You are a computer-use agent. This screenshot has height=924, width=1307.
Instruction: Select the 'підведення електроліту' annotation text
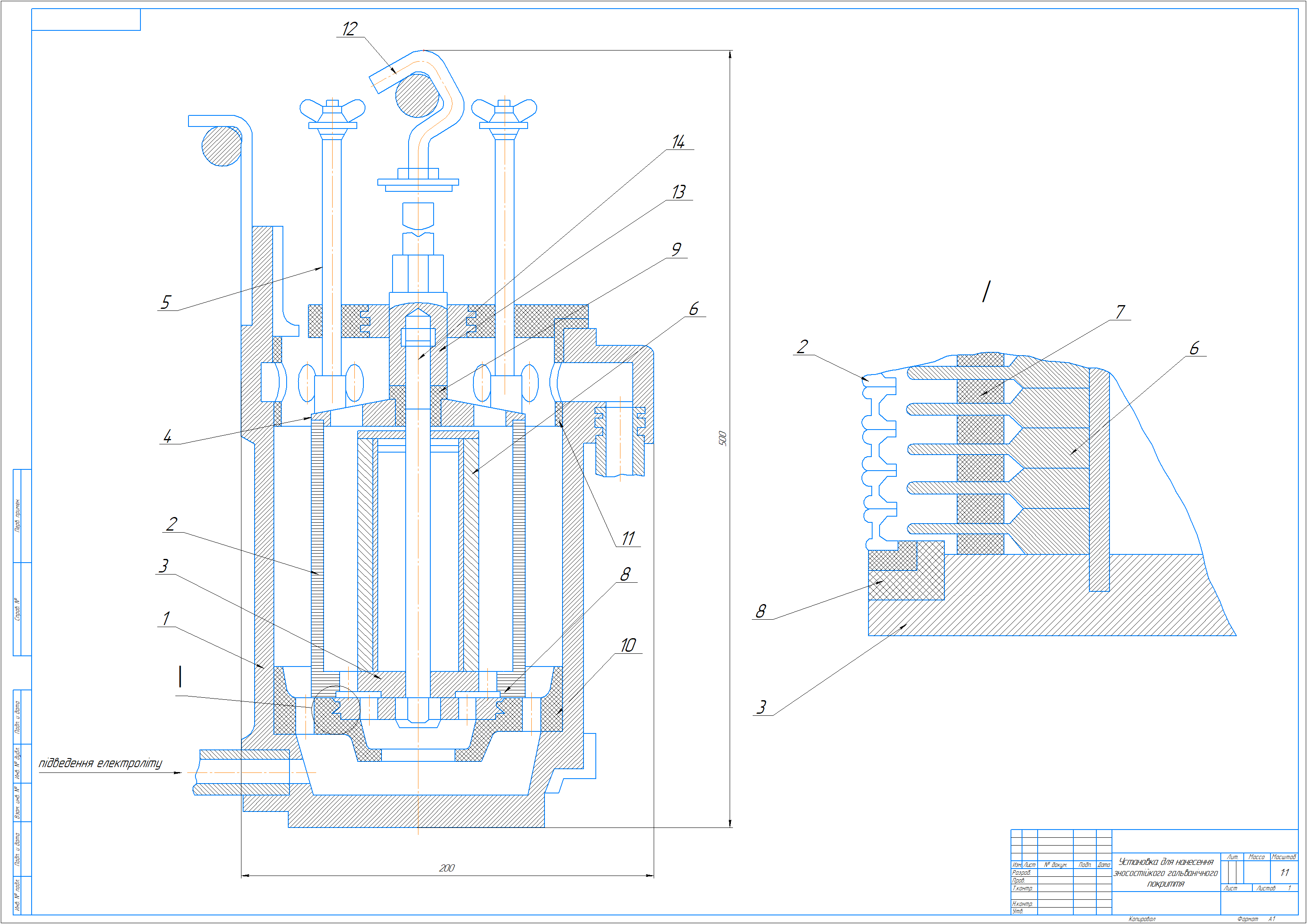[100, 763]
